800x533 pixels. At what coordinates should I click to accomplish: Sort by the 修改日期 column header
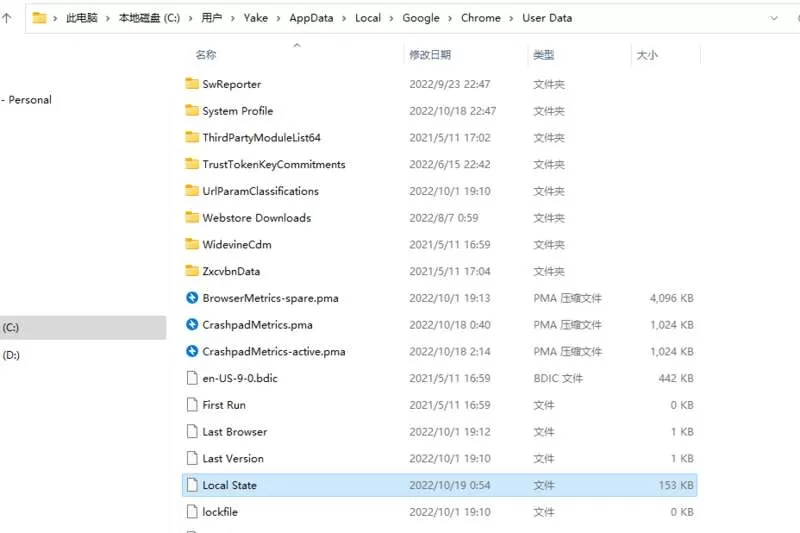430,55
